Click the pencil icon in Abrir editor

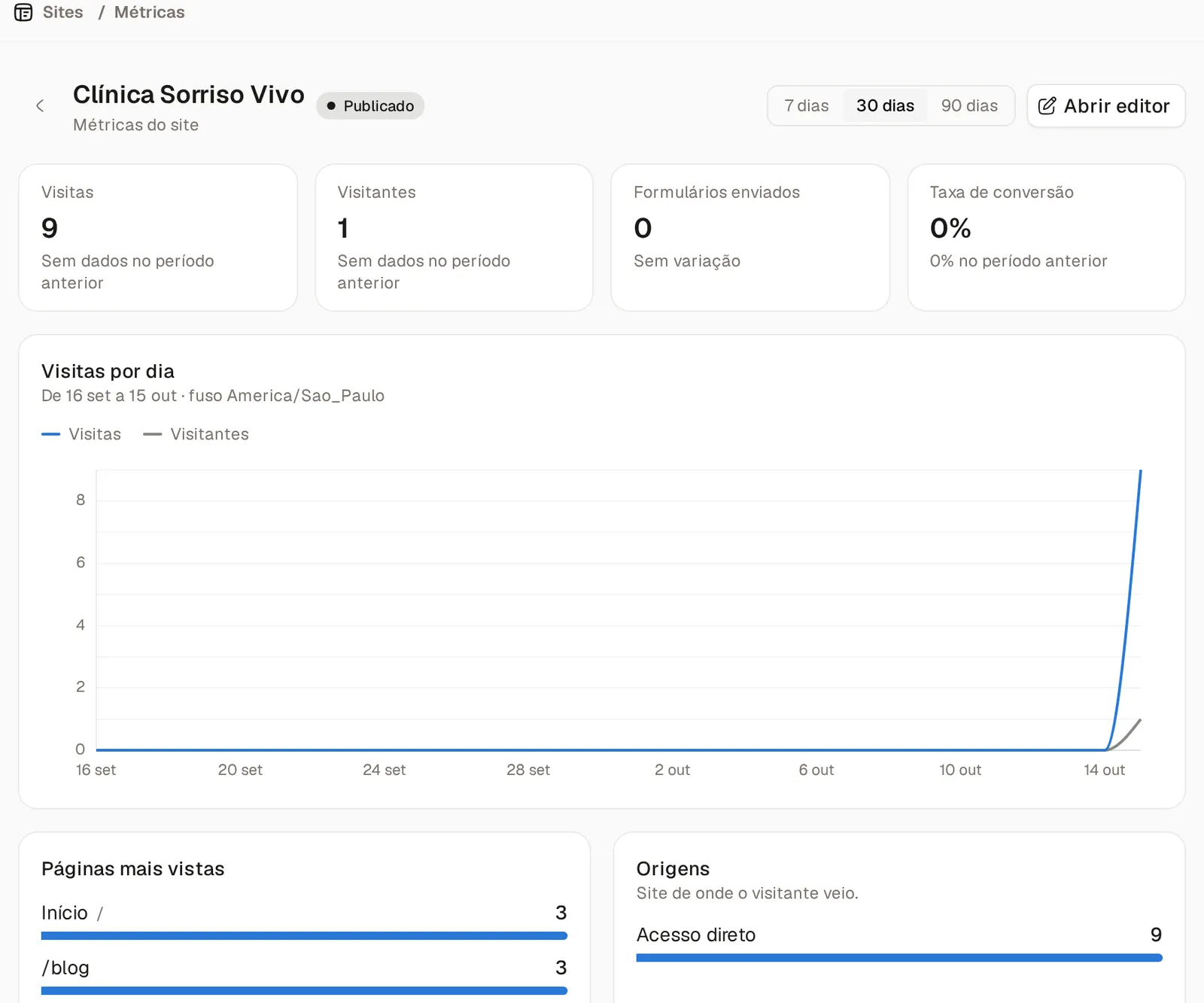1047,106
